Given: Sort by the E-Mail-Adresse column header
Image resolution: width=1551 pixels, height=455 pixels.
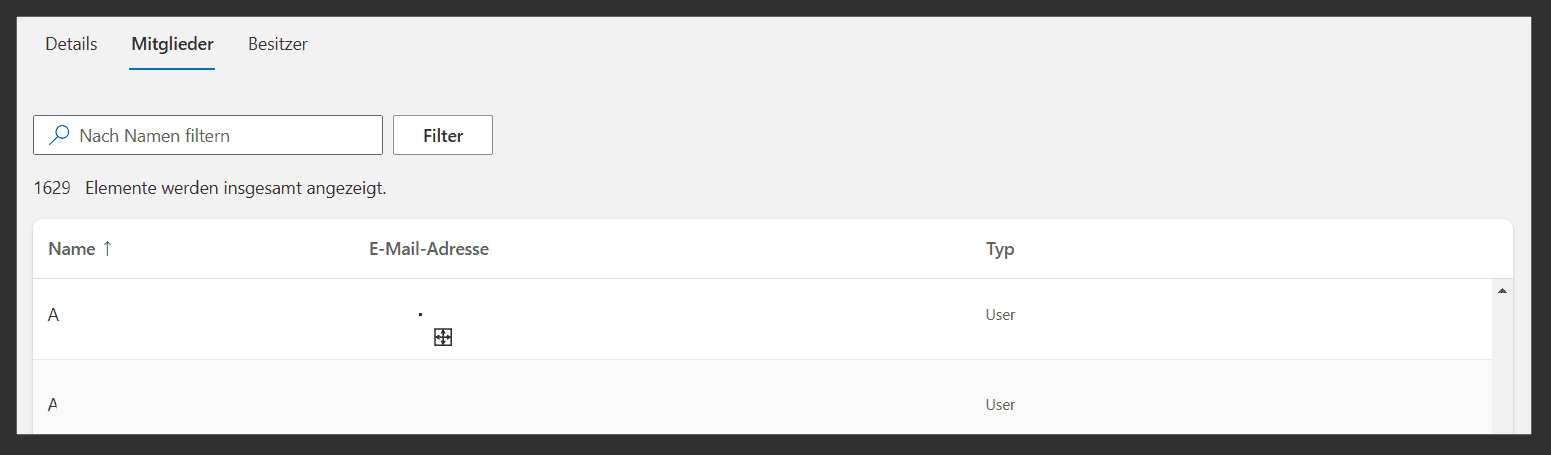Looking at the screenshot, I should coord(428,249).
